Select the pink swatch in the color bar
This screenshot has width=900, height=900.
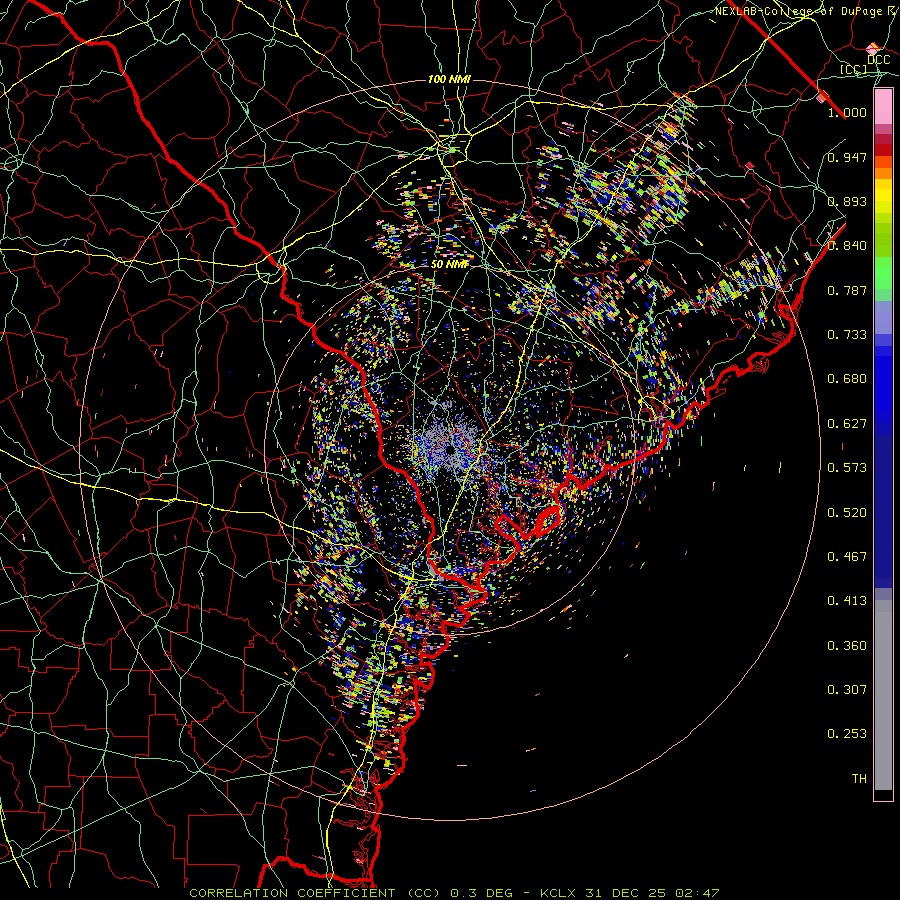click(883, 107)
